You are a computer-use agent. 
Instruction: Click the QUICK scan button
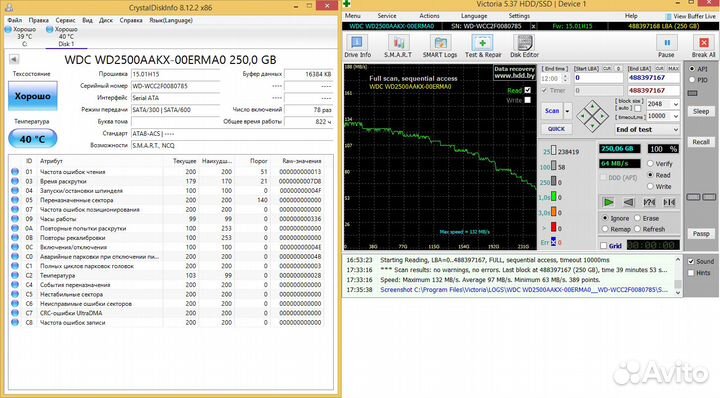(x=556, y=129)
